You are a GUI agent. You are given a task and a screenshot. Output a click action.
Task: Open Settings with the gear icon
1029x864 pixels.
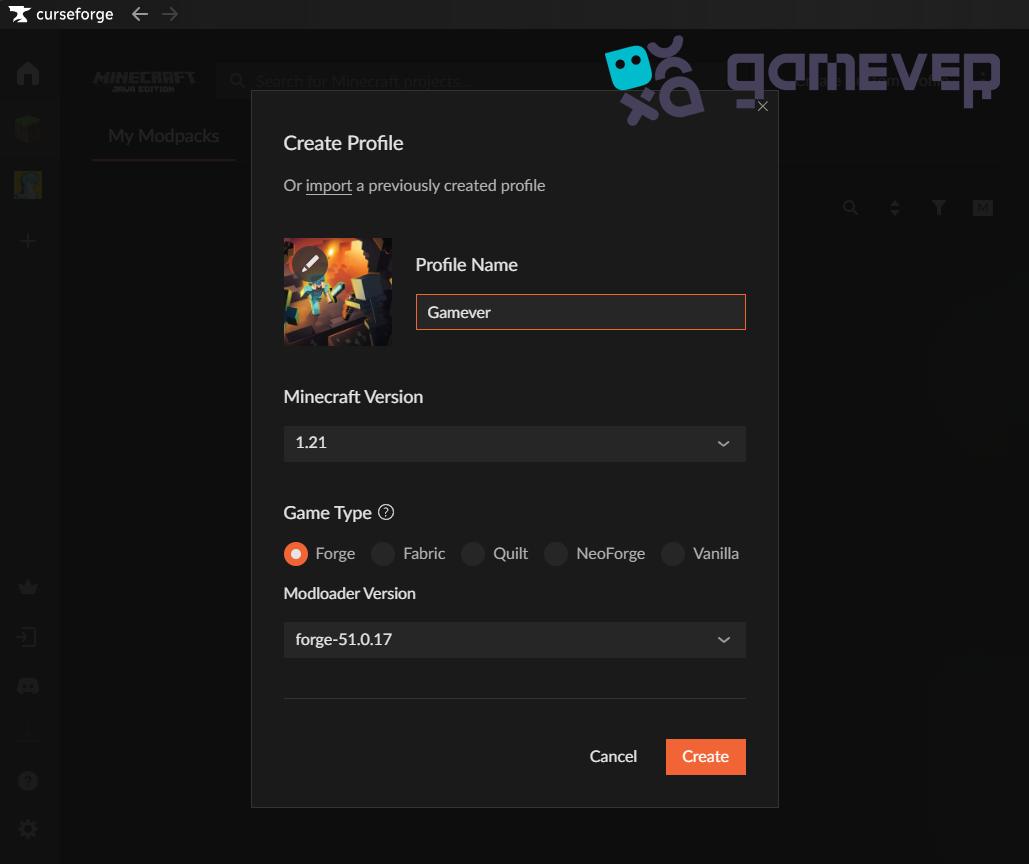tap(27, 828)
